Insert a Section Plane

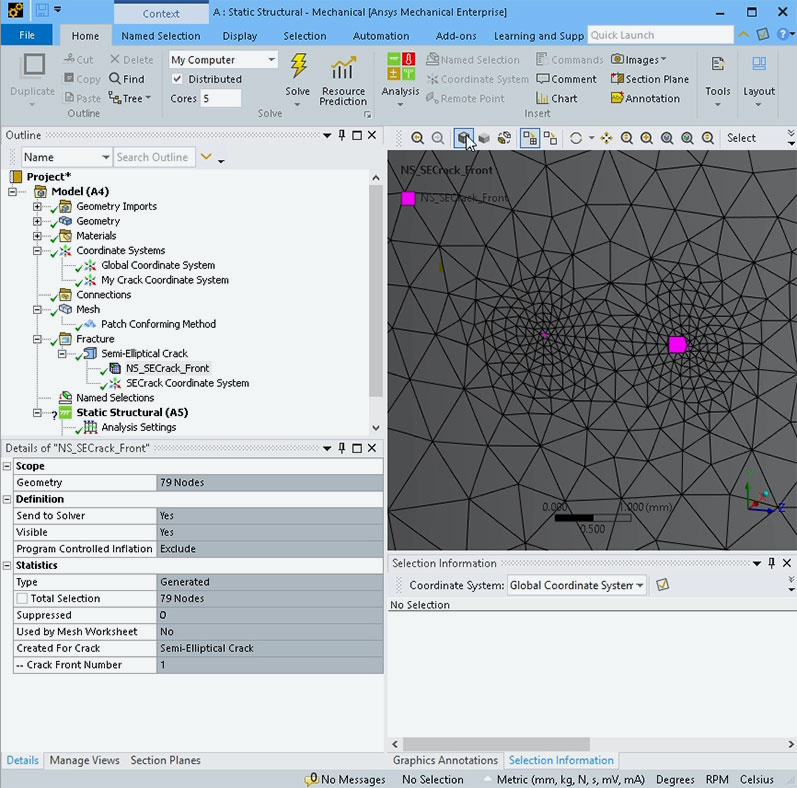(x=649, y=79)
